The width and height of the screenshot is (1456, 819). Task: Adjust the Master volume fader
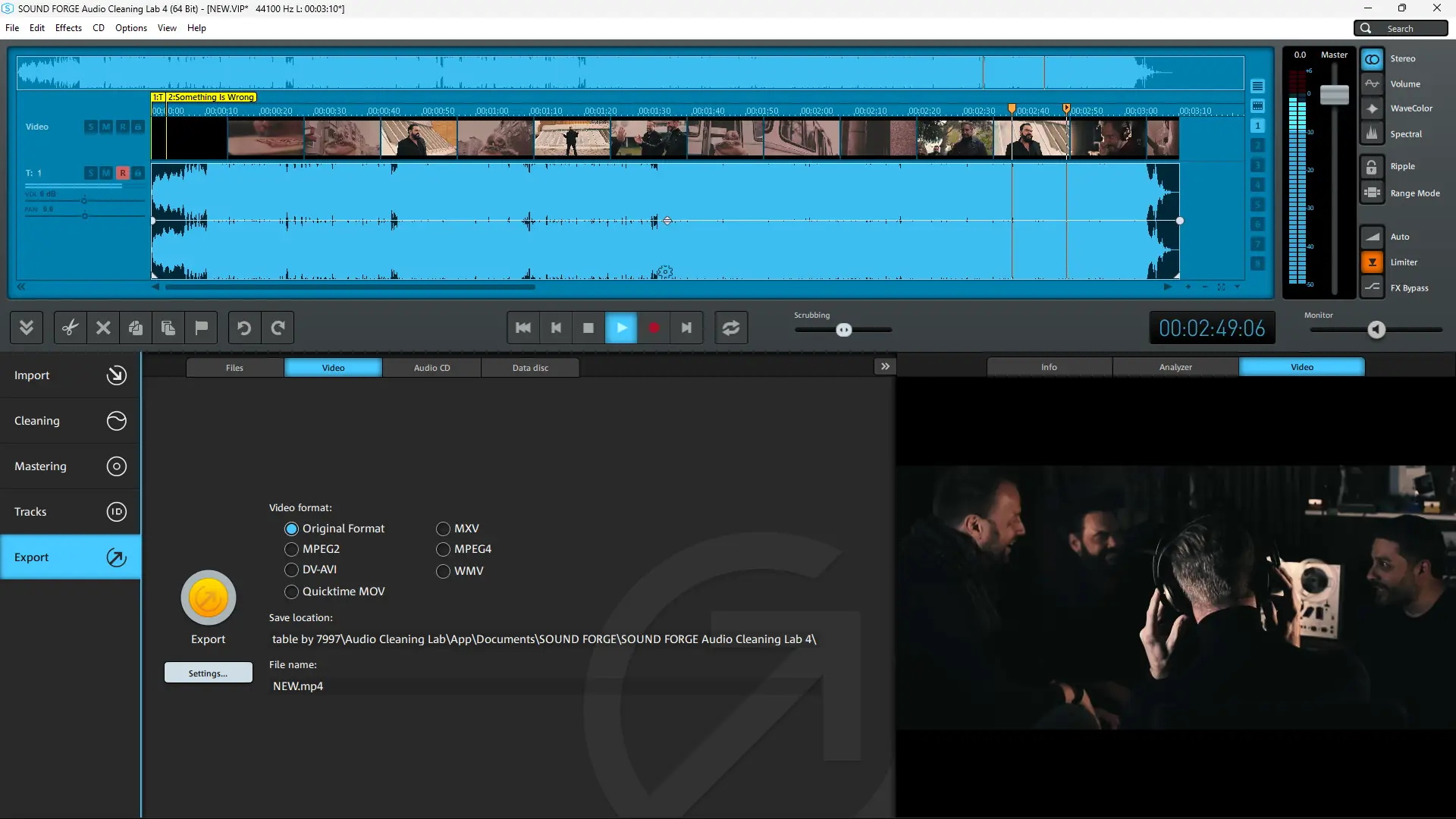point(1334,95)
